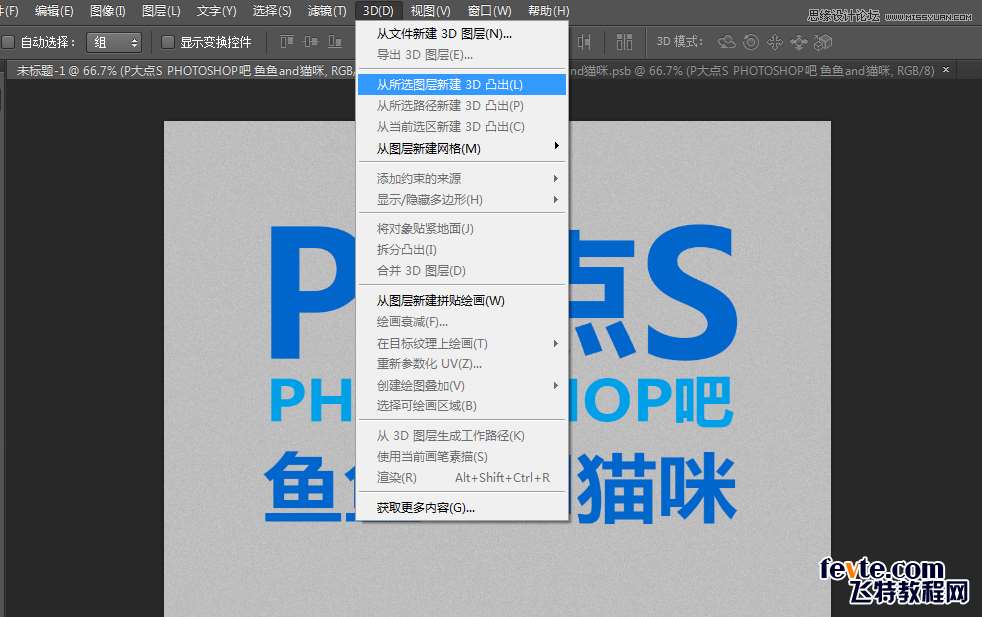Expand the 创建绘图叠加(V) submenu

[x=462, y=385]
